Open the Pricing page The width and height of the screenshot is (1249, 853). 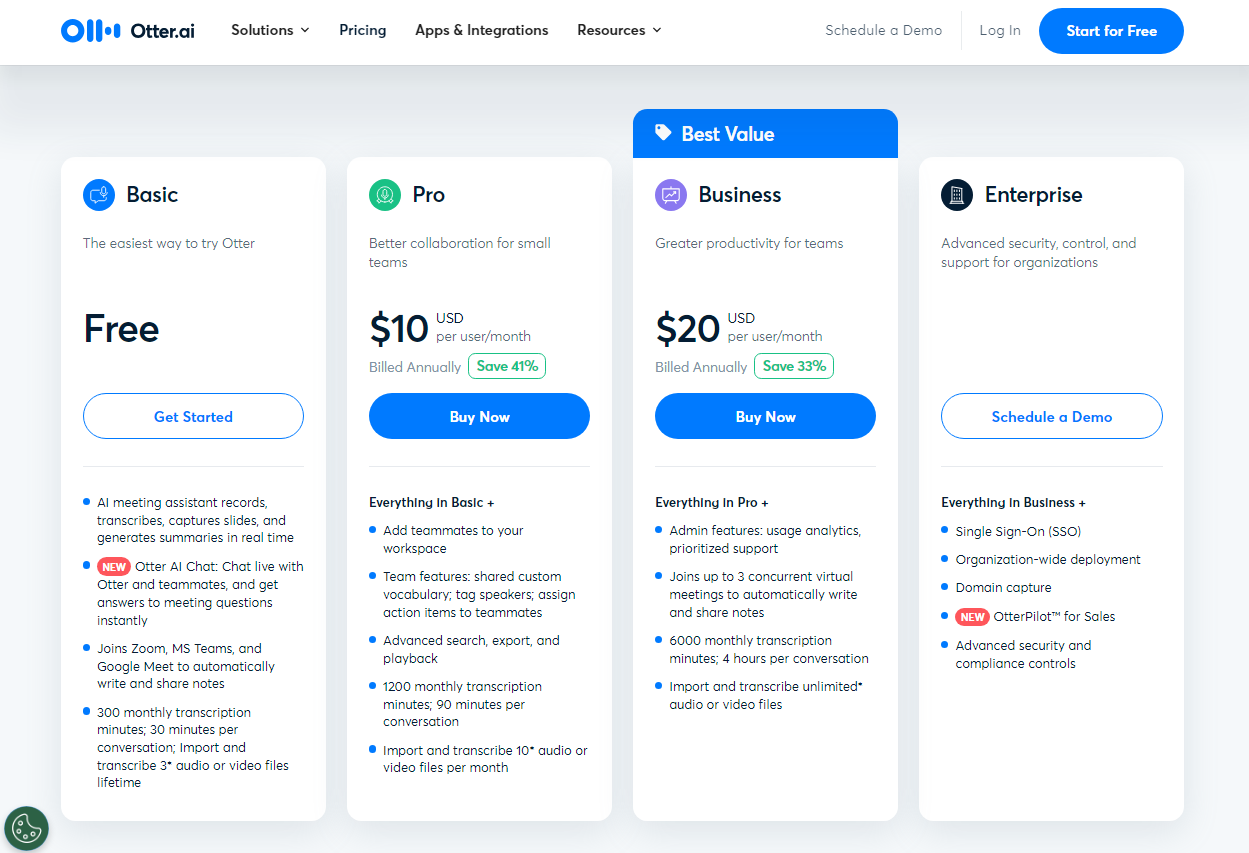[363, 30]
